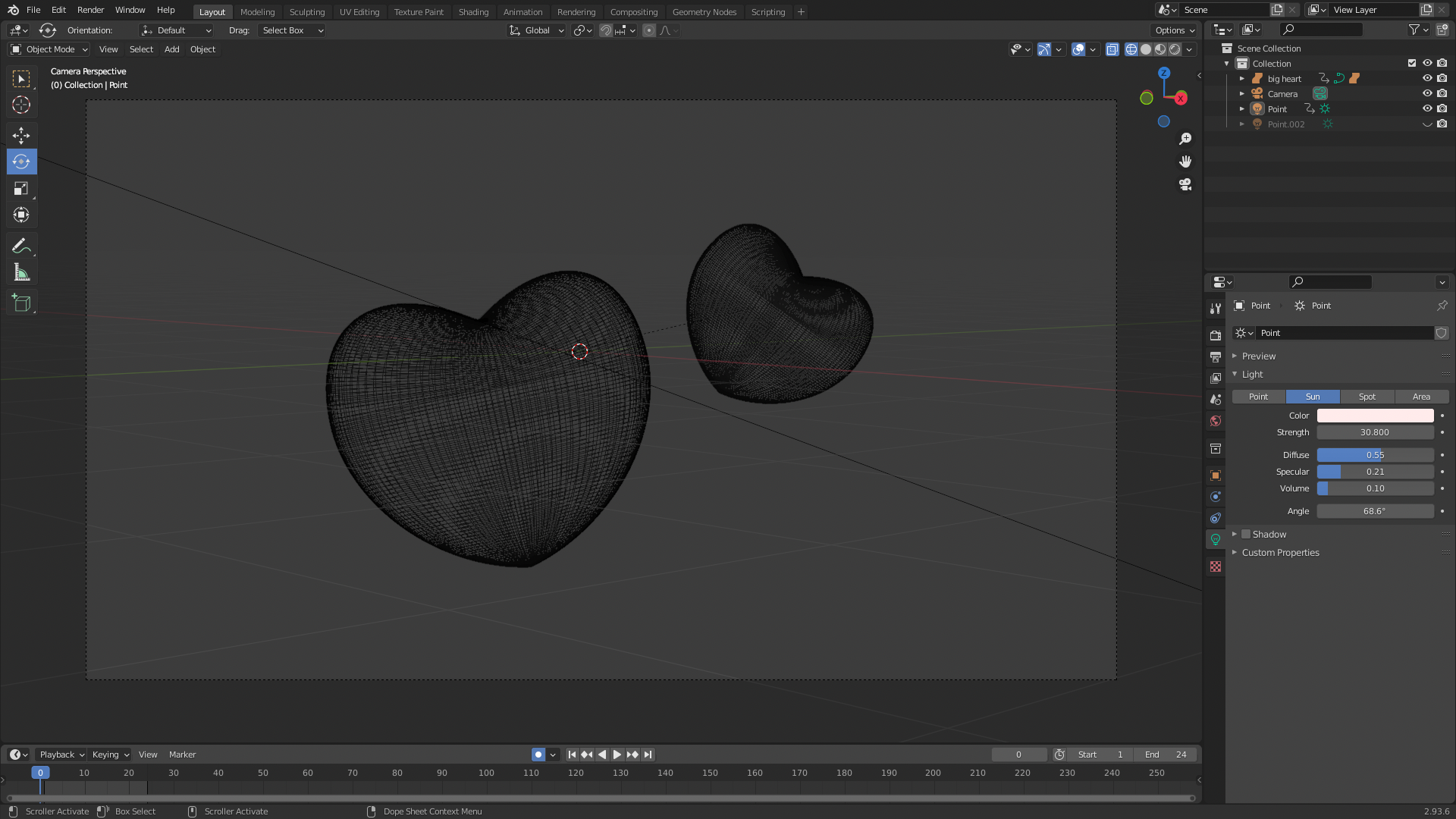Expand the Camera item in outliner
This screenshot has height=819, width=1456.
click(1241, 94)
